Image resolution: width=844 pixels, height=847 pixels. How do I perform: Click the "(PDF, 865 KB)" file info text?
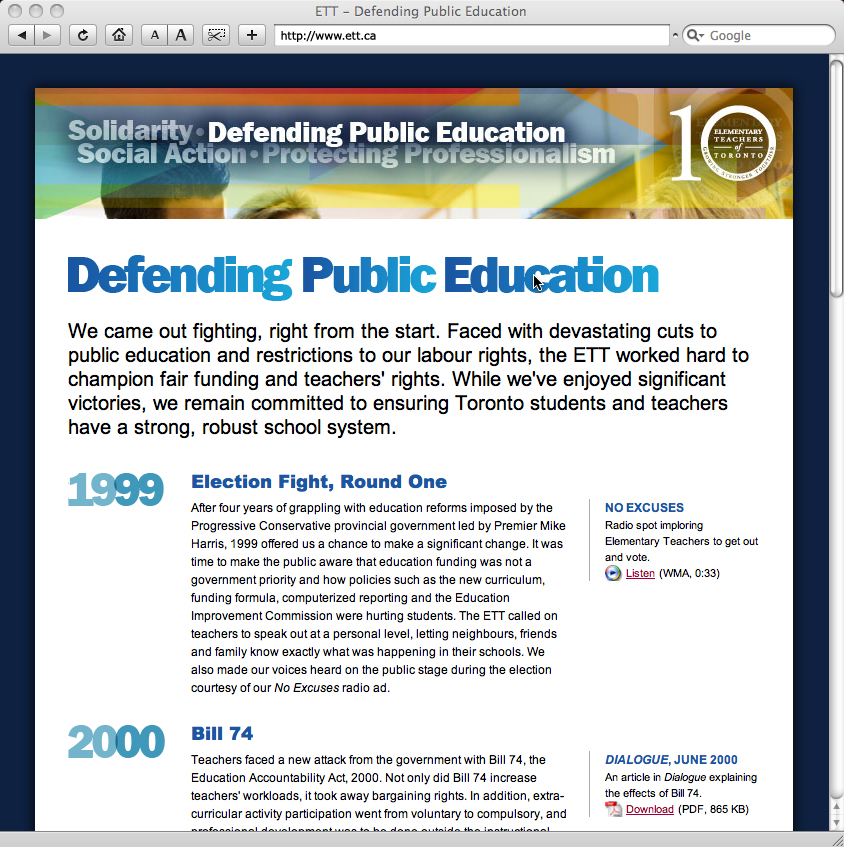click(713, 809)
